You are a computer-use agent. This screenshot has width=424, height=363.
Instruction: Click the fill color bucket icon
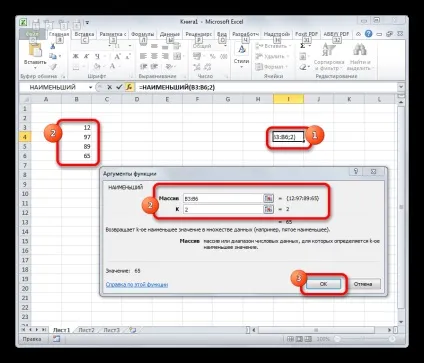pyautogui.click(x=96, y=67)
